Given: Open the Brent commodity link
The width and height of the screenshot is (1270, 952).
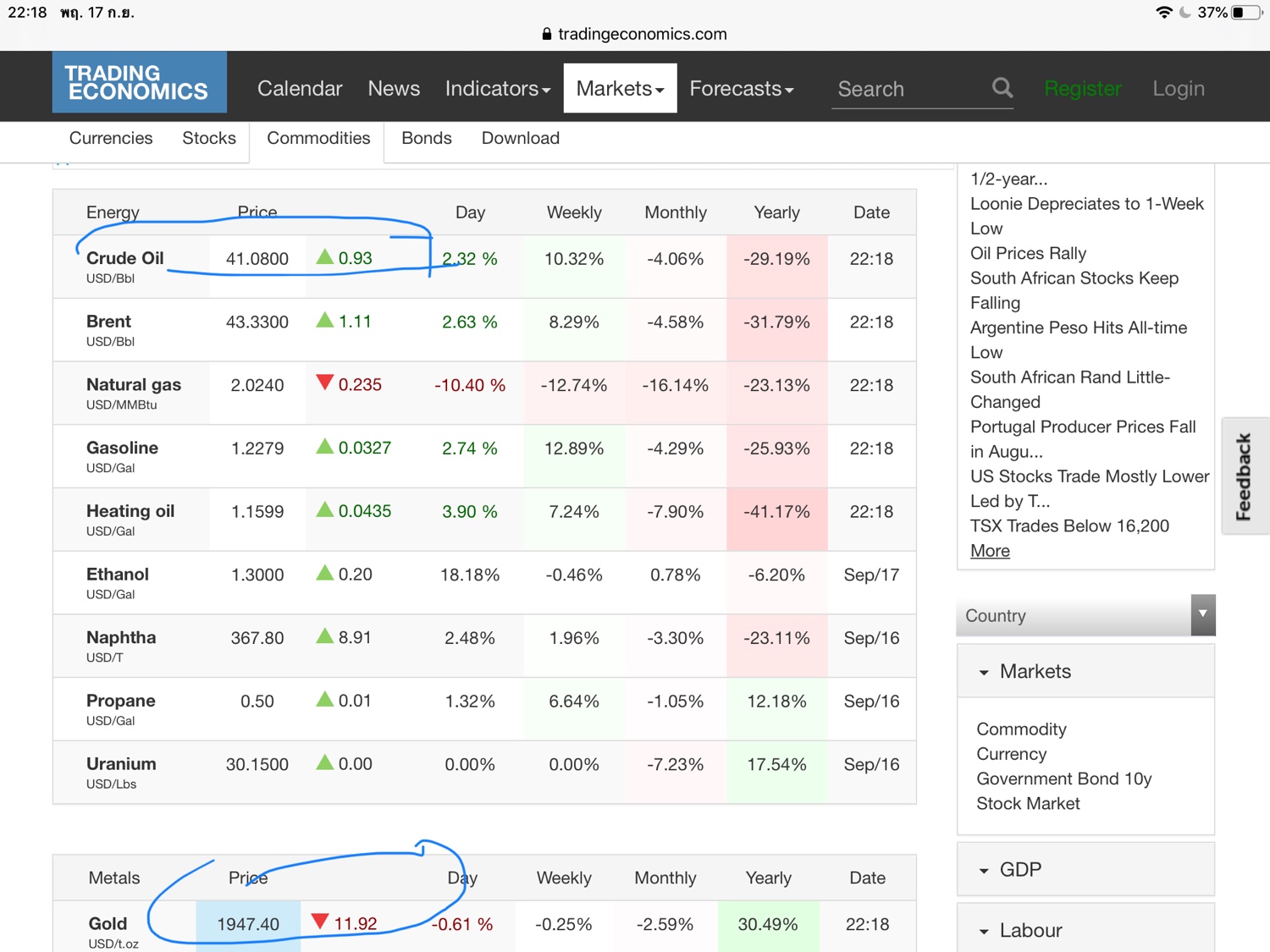Looking at the screenshot, I should tap(108, 322).
